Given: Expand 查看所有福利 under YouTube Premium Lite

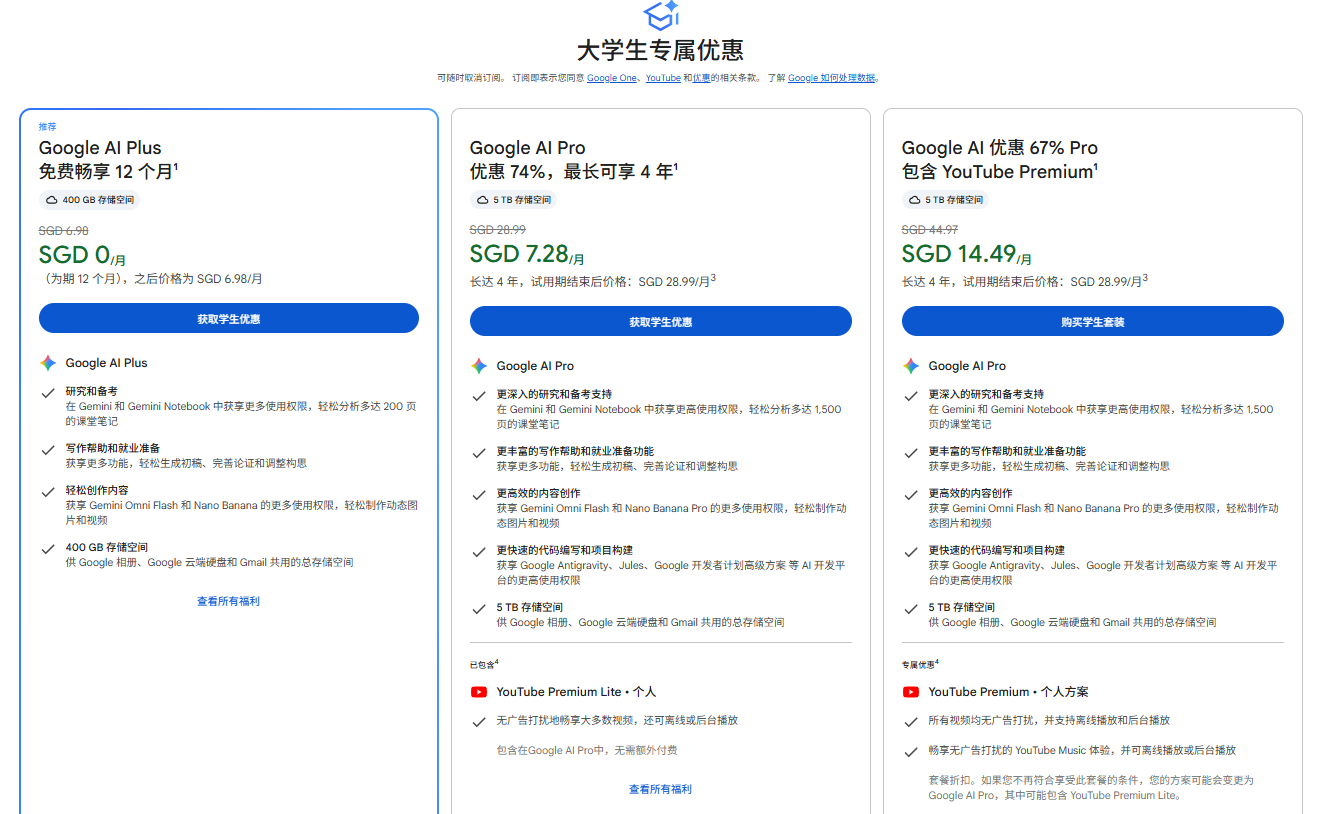Looking at the screenshot, I should pyautogui.click(x=660, y=789).
